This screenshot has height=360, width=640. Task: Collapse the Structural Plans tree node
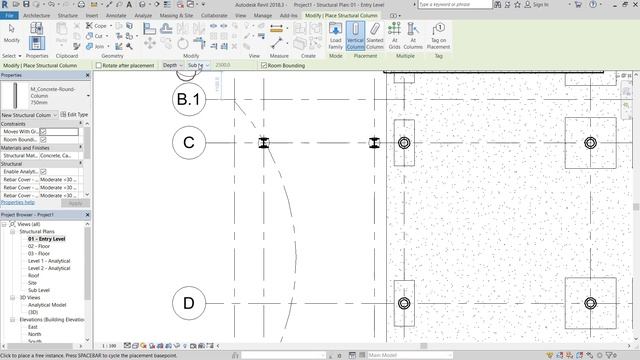pos(12,231)
